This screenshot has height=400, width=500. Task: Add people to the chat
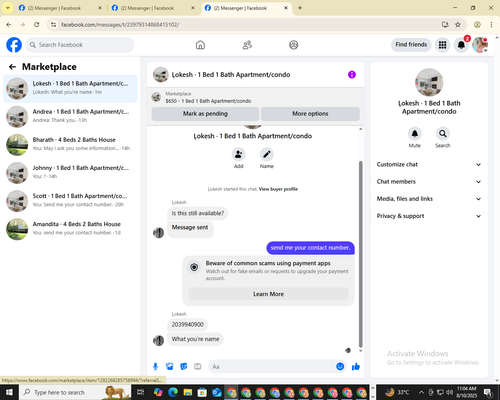tap(239, 154)
